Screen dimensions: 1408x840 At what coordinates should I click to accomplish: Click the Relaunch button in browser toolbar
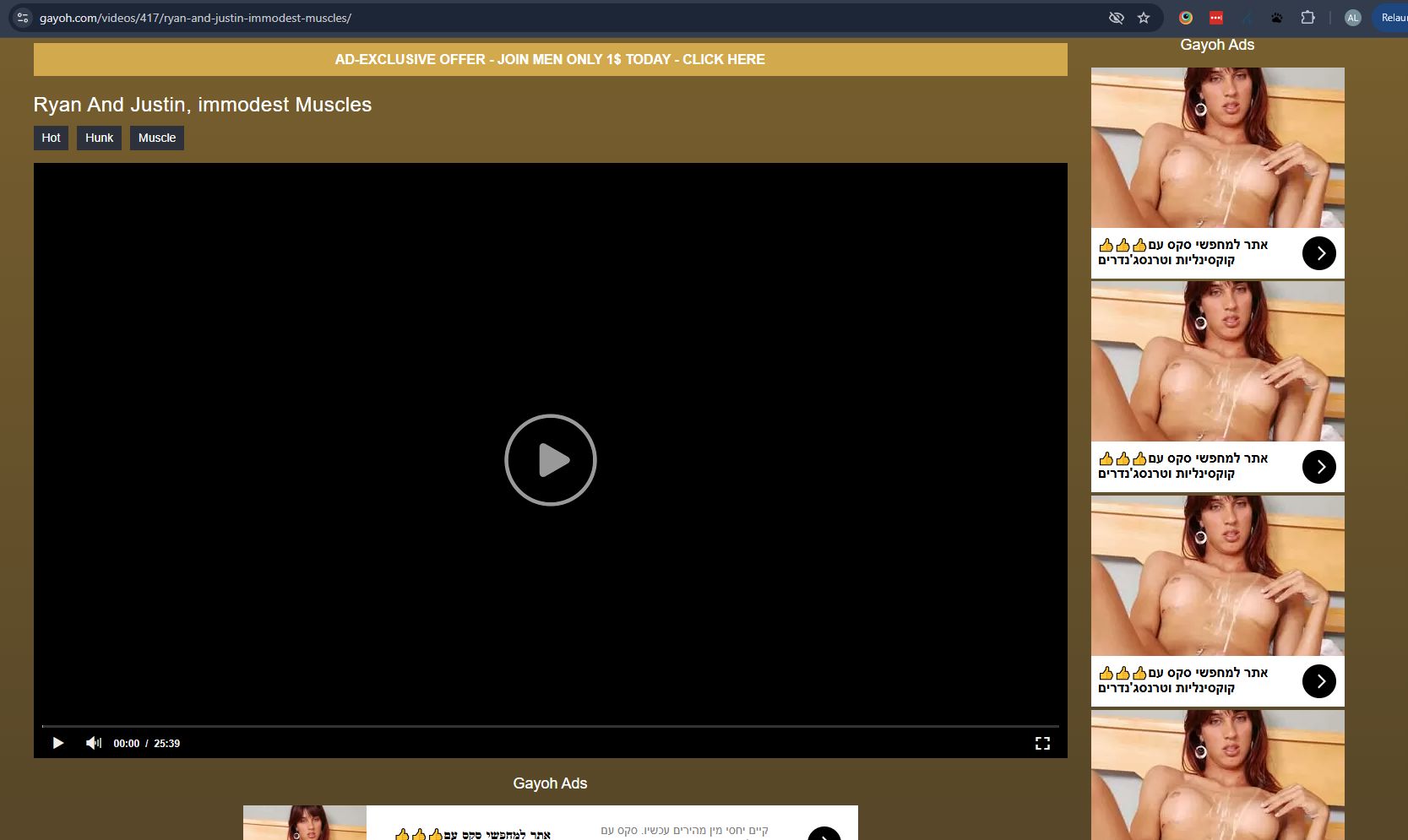[1391, 18]
